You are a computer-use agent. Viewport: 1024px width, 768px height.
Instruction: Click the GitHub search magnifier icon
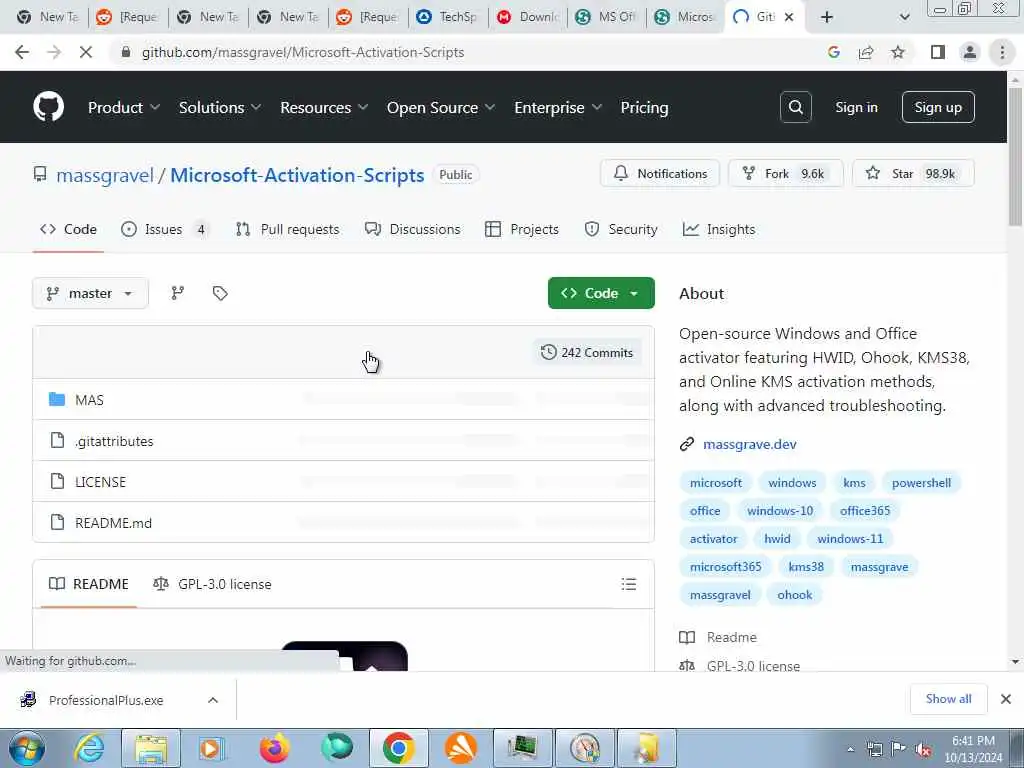click(795, 107)
